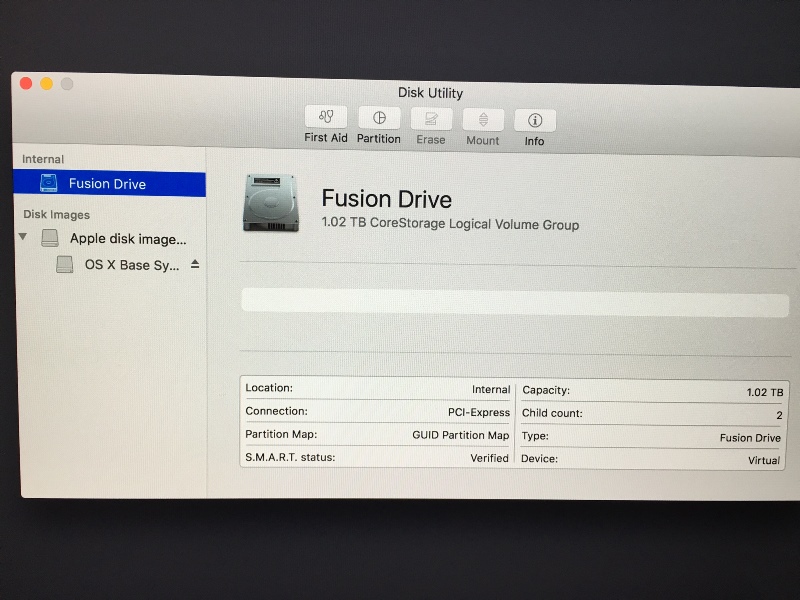Select the Apple disk image entry

(x=128, y=239)
